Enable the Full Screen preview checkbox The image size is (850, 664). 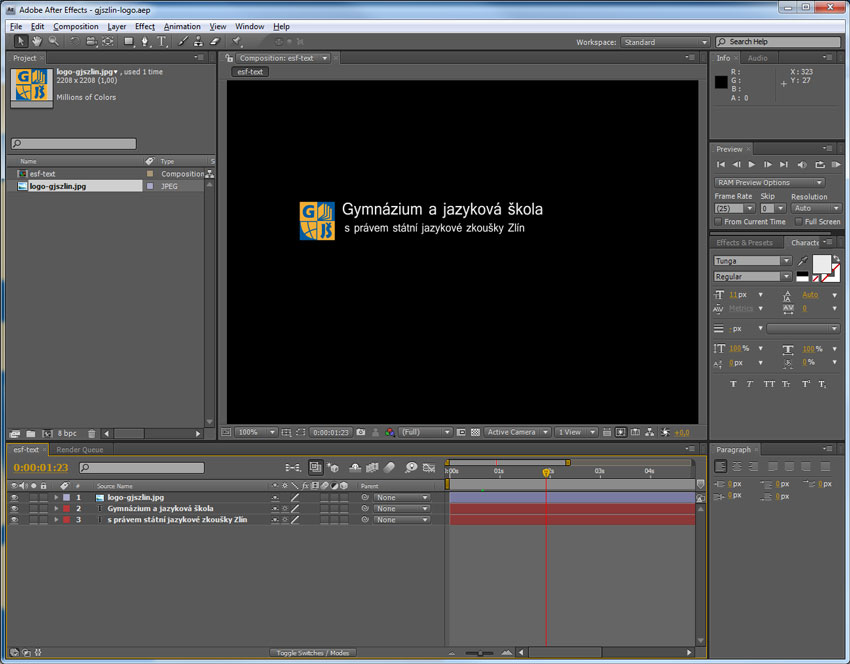799,222
